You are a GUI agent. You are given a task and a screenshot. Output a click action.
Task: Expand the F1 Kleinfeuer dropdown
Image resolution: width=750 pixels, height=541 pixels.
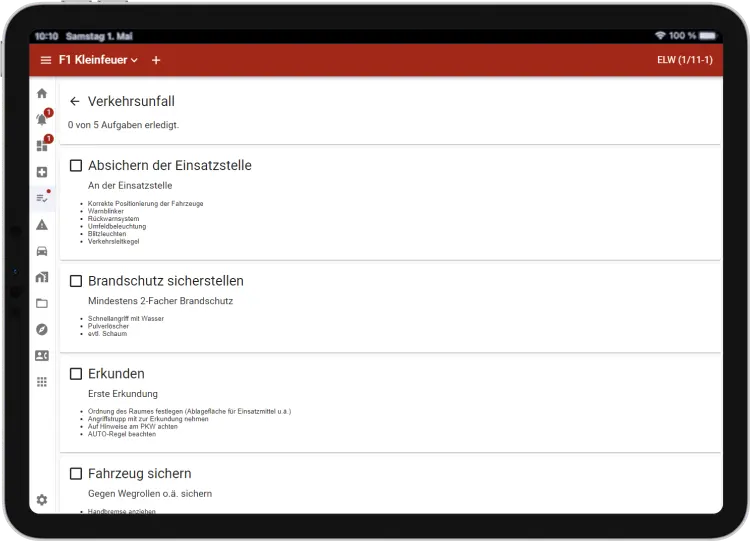coord(98,60)
